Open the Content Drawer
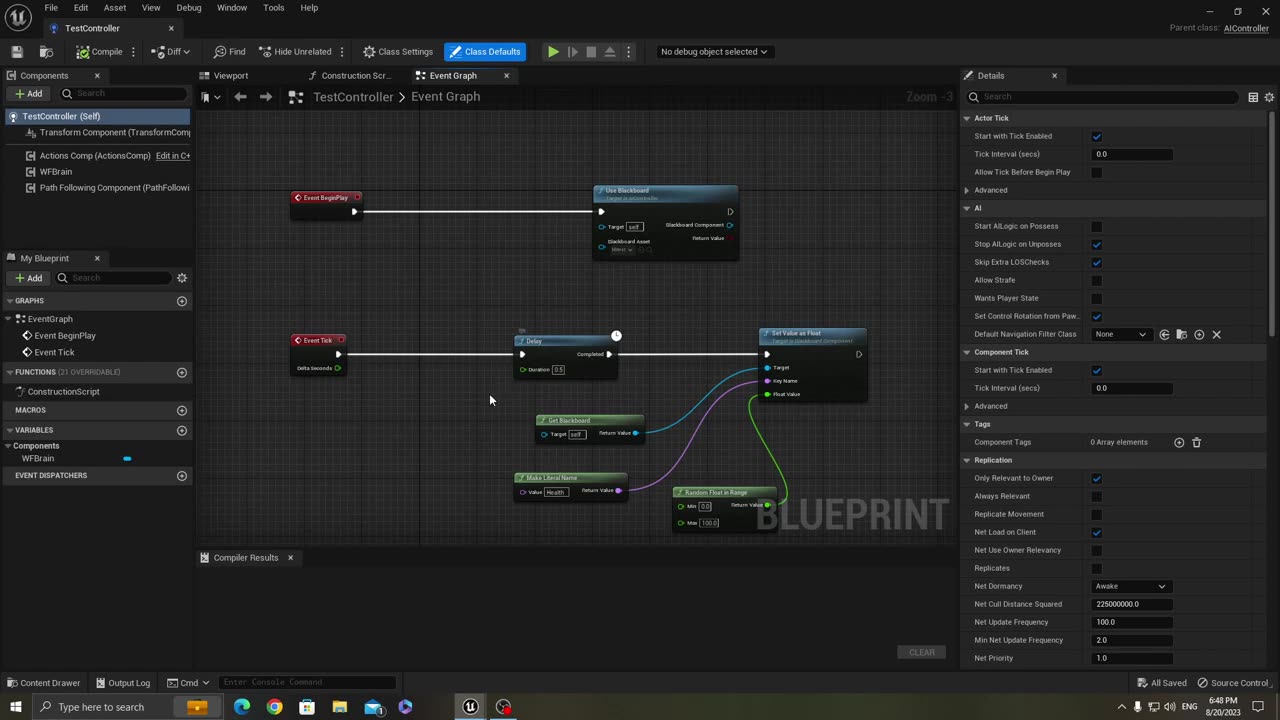1280x720 pixels. point(44,683)
